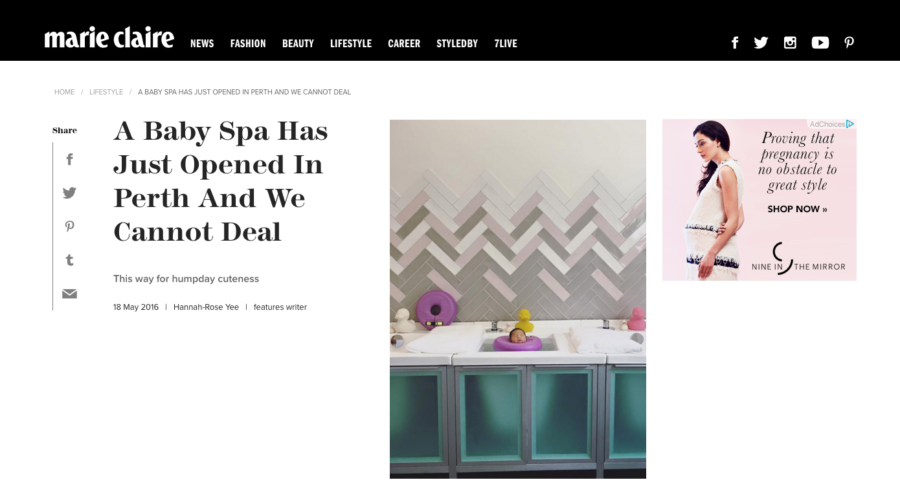900x502 pixels.
Task: Go to the Beauty section
Action: [298, 44]
